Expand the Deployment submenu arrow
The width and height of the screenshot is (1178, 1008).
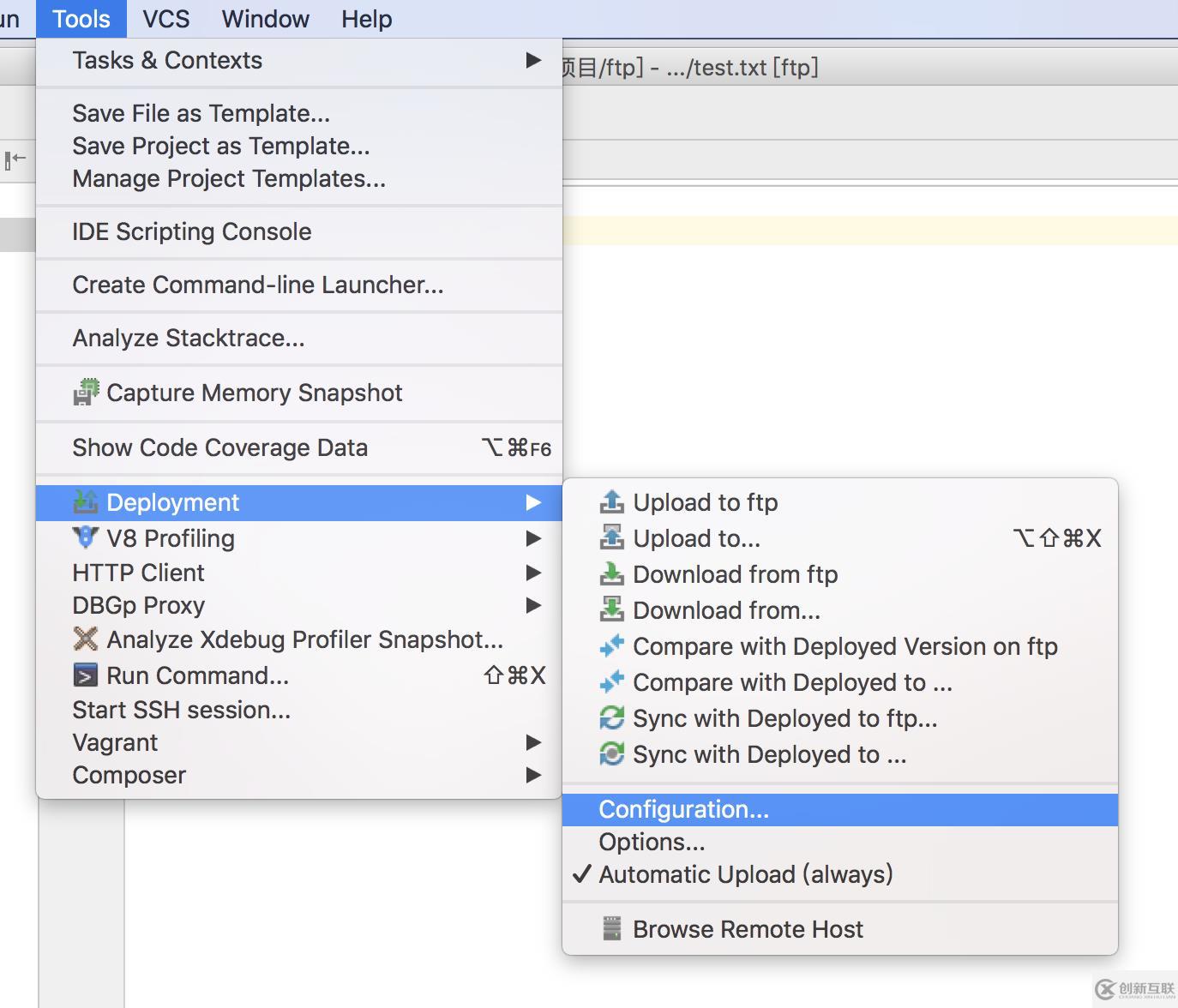click(533, 502)
